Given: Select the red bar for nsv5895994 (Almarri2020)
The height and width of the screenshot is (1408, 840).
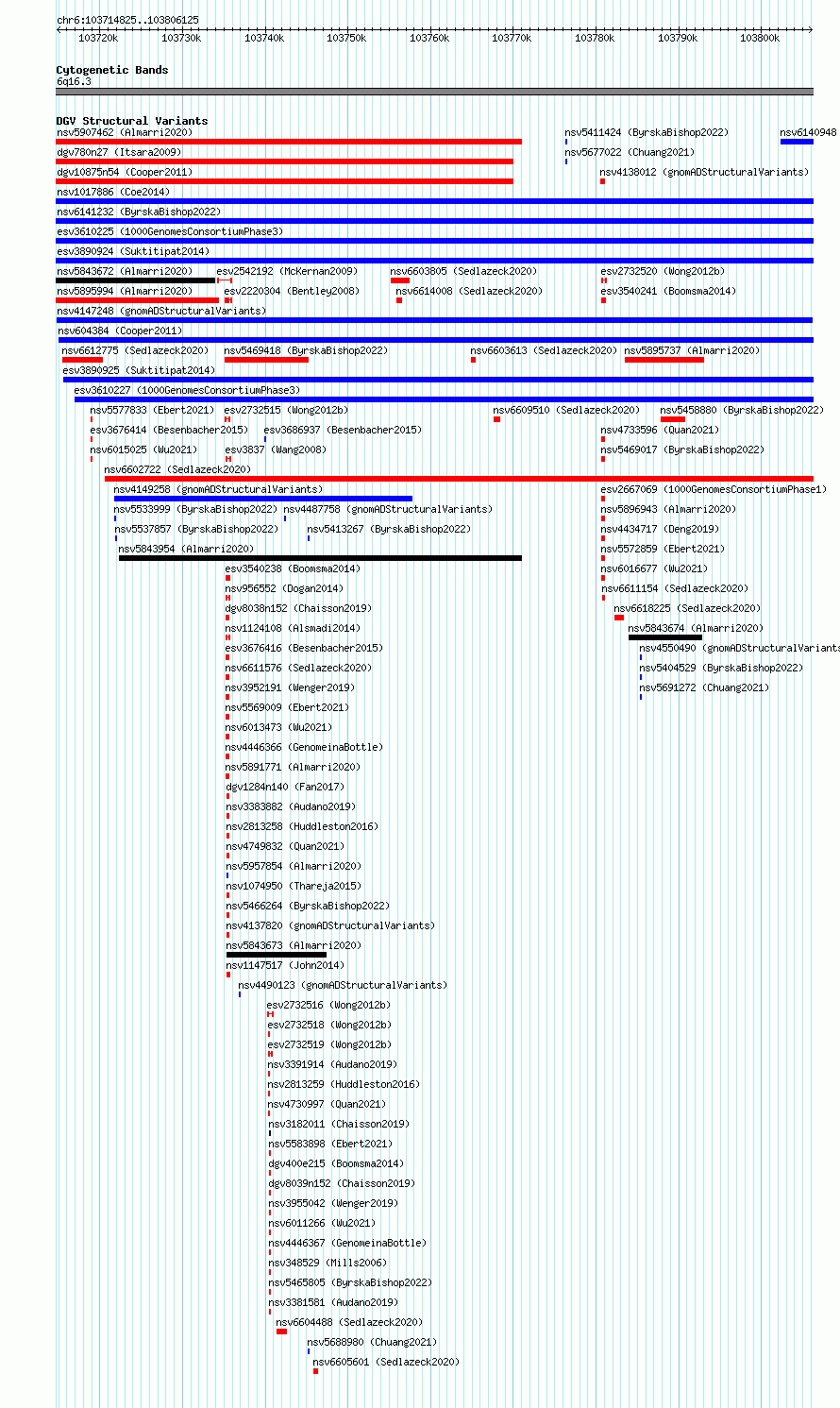Looking at the screenshot, I should pyautogui.click(x=138, y=300).
